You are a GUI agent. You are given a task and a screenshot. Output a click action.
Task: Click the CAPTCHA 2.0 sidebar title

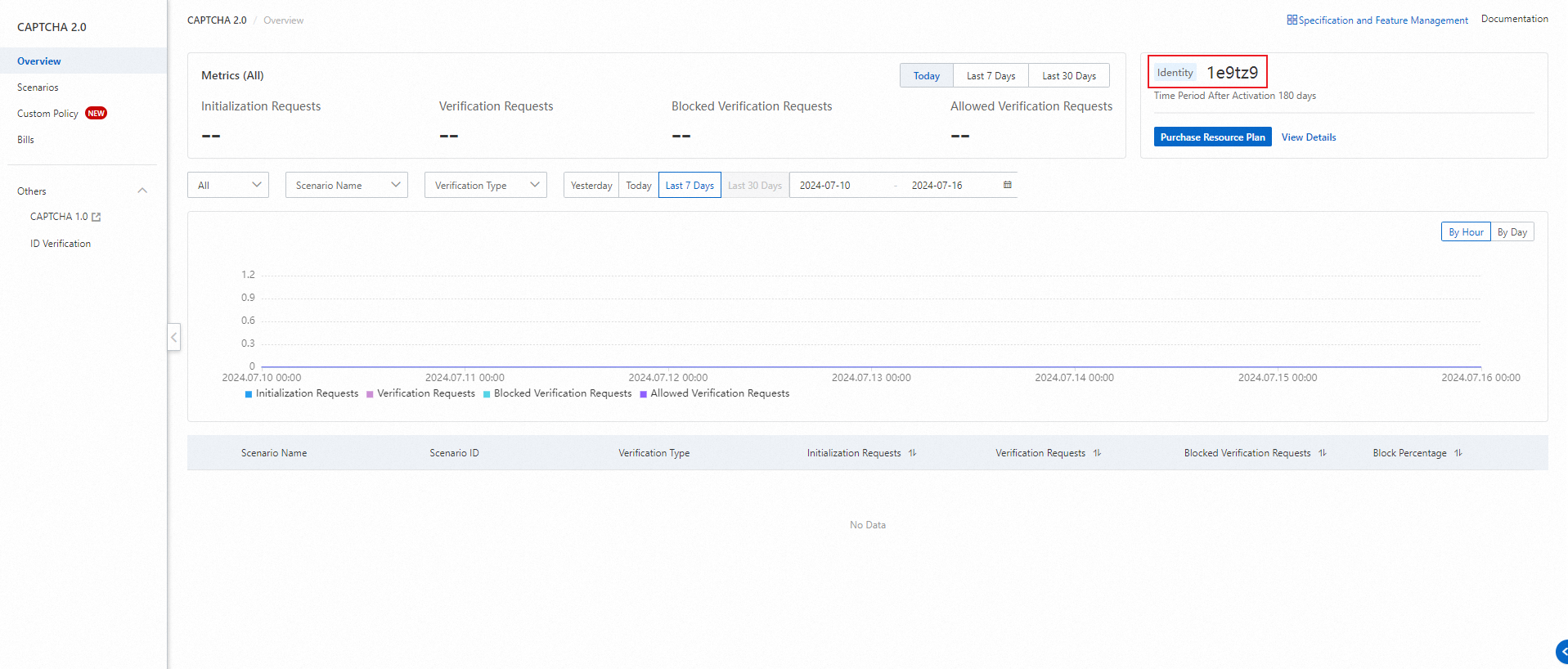click(x=52, y=27)
